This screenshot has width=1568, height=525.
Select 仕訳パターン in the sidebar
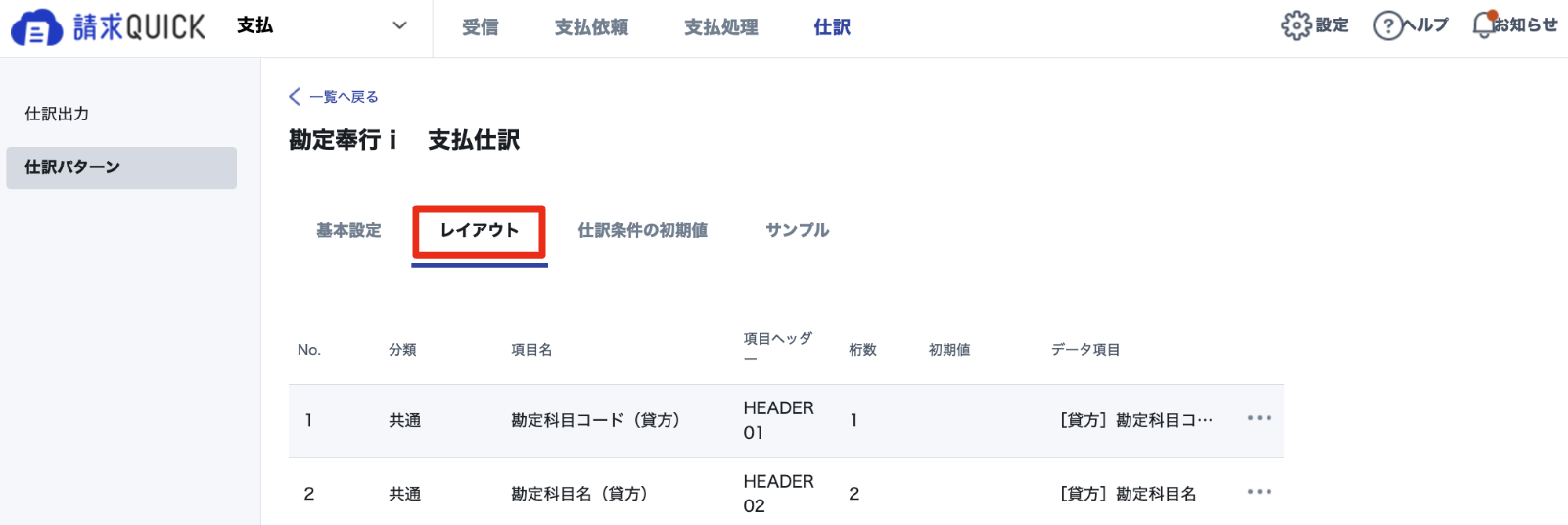click(121, 167)
